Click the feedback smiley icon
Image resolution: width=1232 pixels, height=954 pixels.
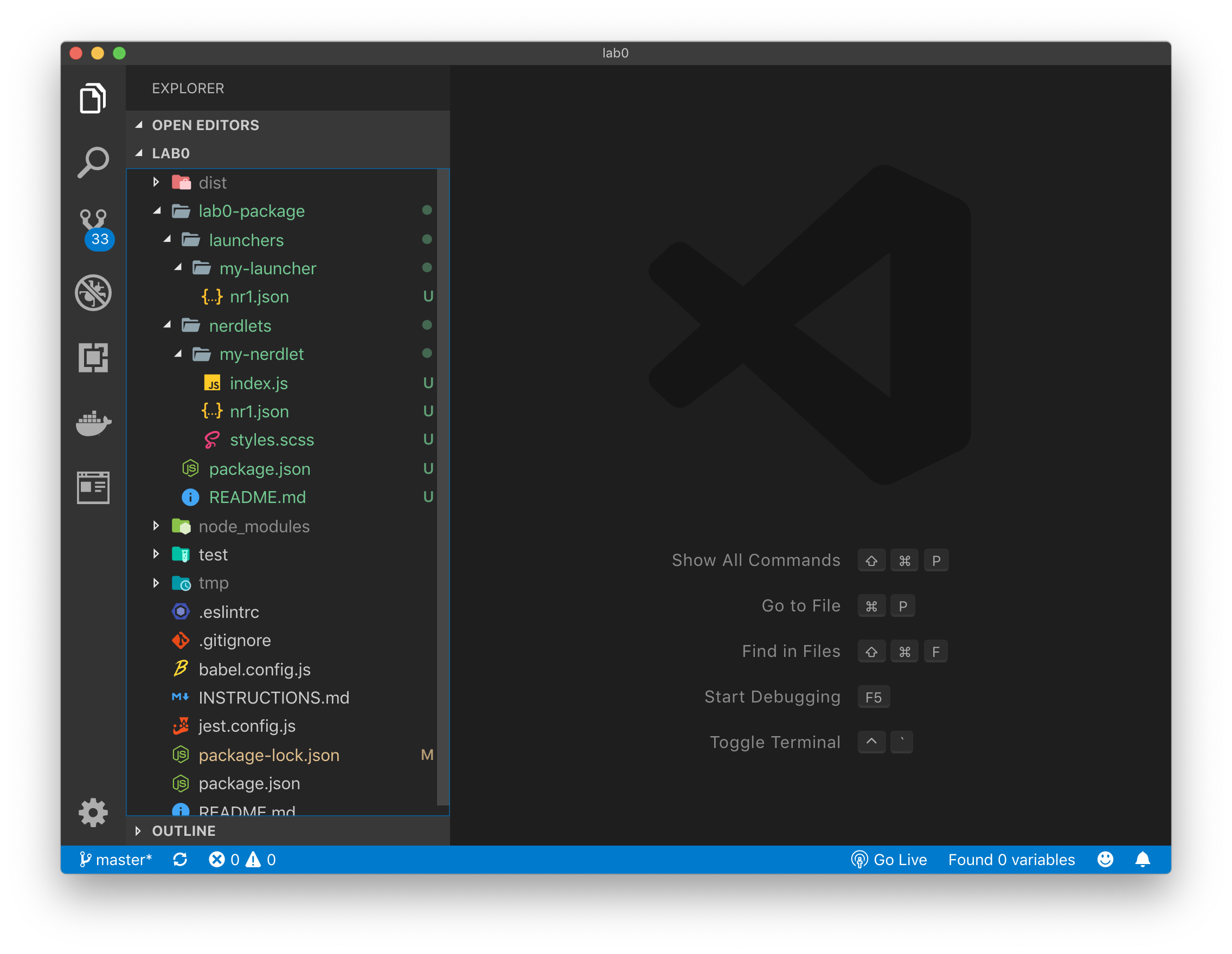point(1105,859)
